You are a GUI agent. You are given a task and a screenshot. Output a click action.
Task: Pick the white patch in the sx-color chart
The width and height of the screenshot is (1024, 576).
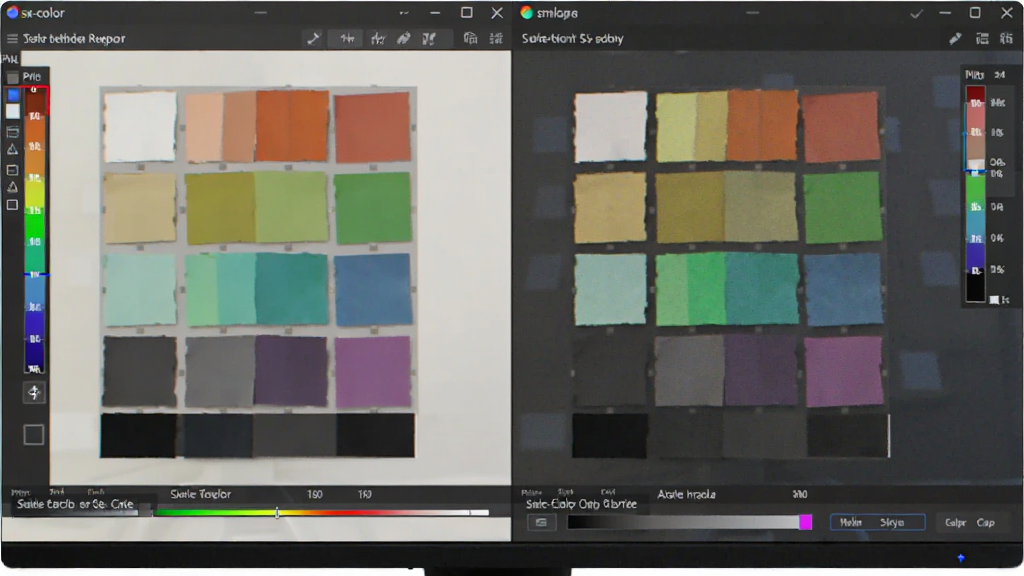(140, 126)
